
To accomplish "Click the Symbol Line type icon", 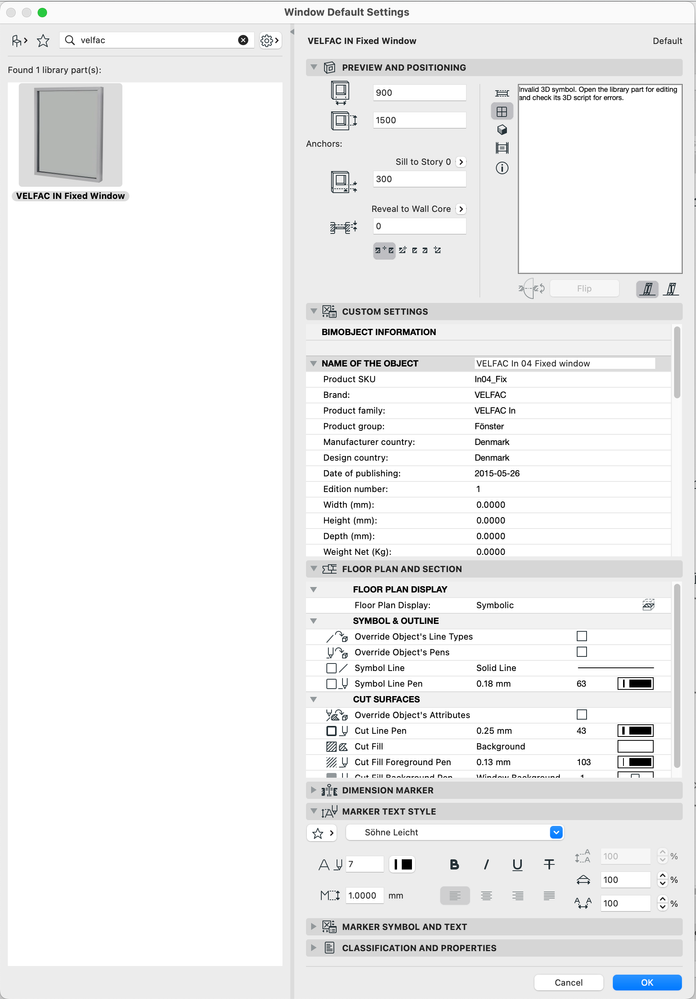I will [337, 668].
